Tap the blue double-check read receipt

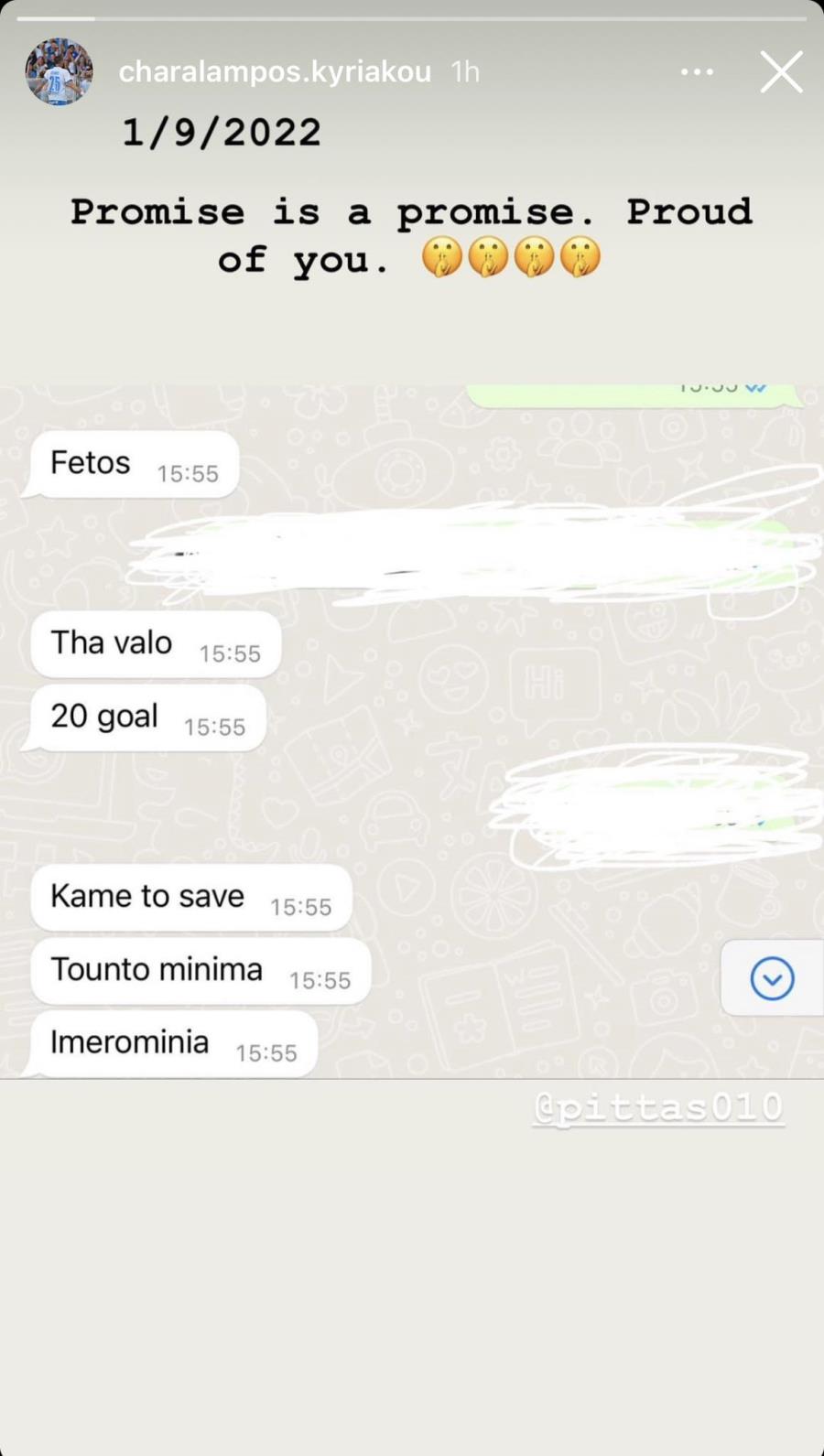tap(756, 388)
